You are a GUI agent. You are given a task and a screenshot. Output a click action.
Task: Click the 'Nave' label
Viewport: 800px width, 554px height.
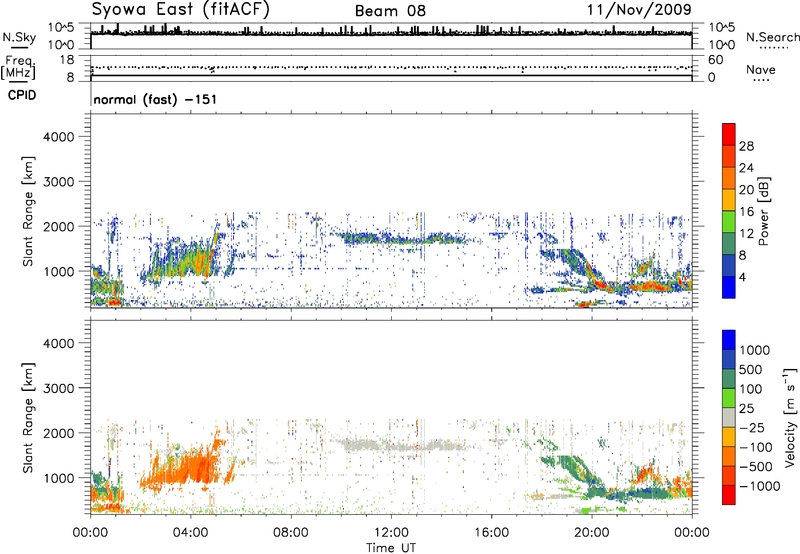click(761, 70)
